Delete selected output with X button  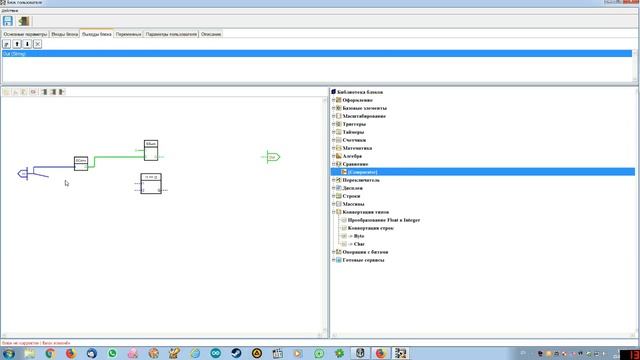click(x=37, y=44)
